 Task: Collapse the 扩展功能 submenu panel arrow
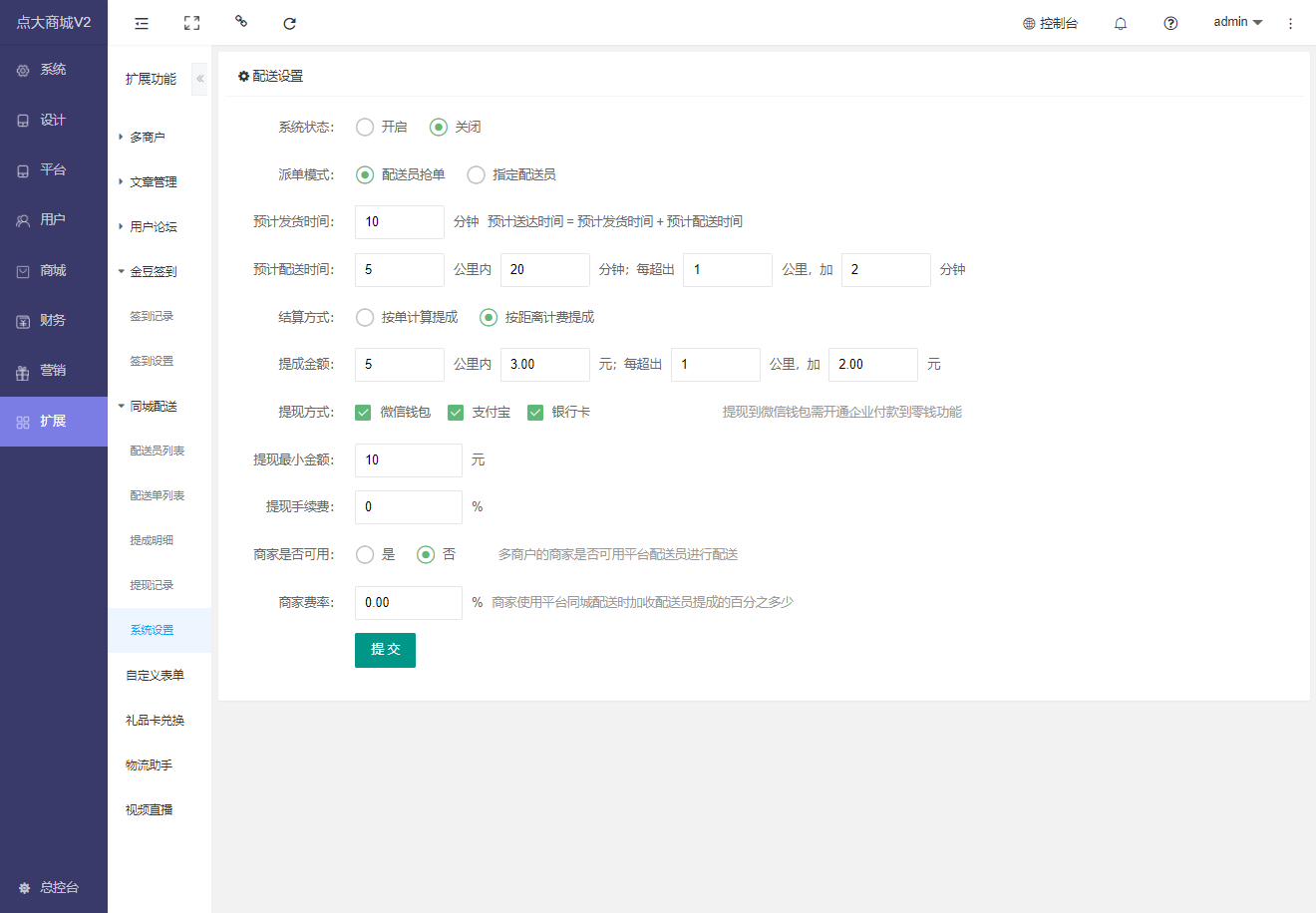coord(199,79)
